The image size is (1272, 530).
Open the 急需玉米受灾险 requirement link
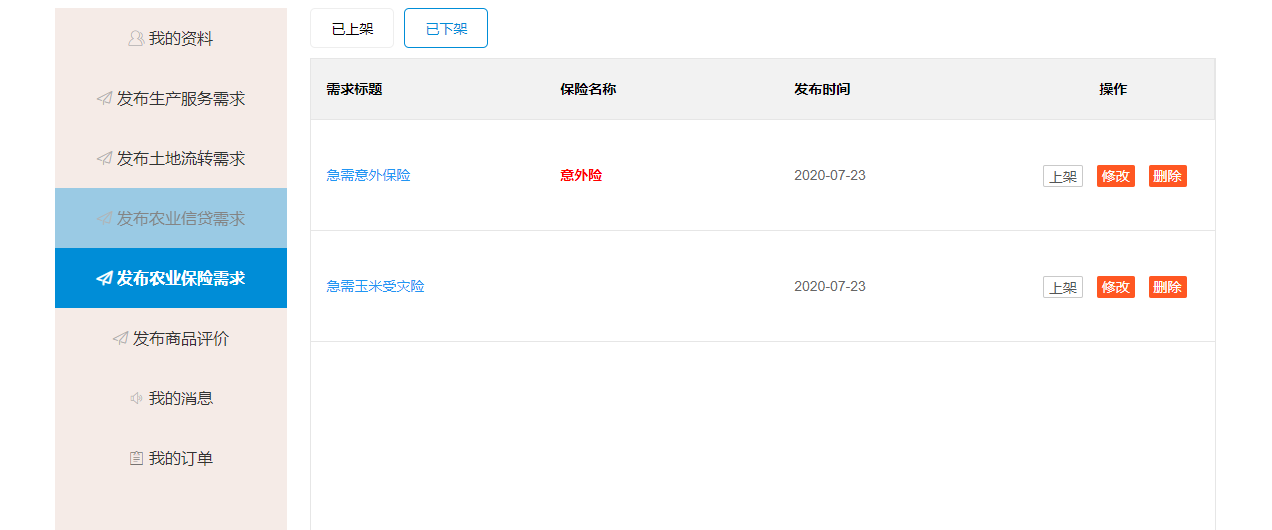point(375,287)
